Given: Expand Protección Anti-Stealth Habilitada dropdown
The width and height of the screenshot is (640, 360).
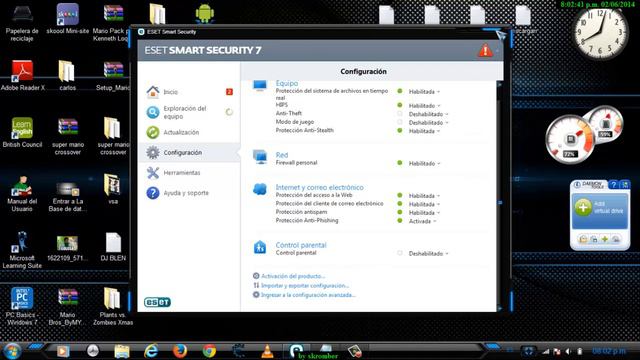Looking at the screenshot, I should click(x=424, y=131).
